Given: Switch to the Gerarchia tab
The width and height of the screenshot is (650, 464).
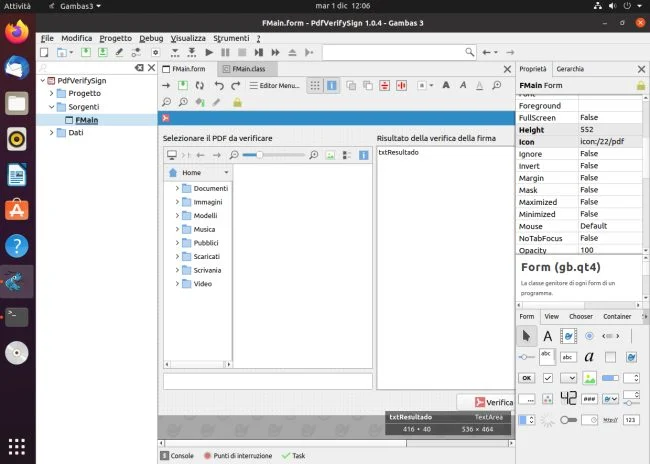Looking at the screenshot, I should click(x=570, y=69).
